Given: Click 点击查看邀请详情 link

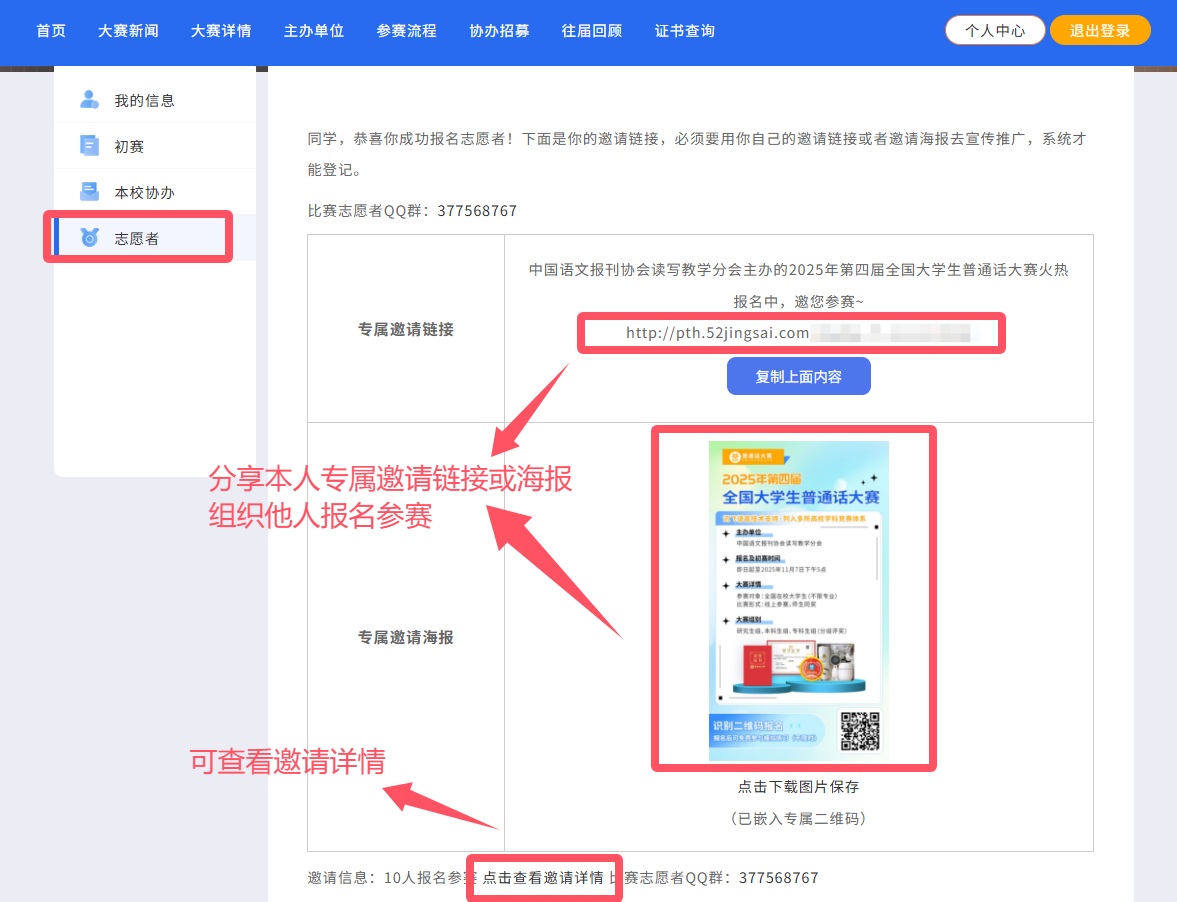Looking at the screenshot, I should coord(543,878).
